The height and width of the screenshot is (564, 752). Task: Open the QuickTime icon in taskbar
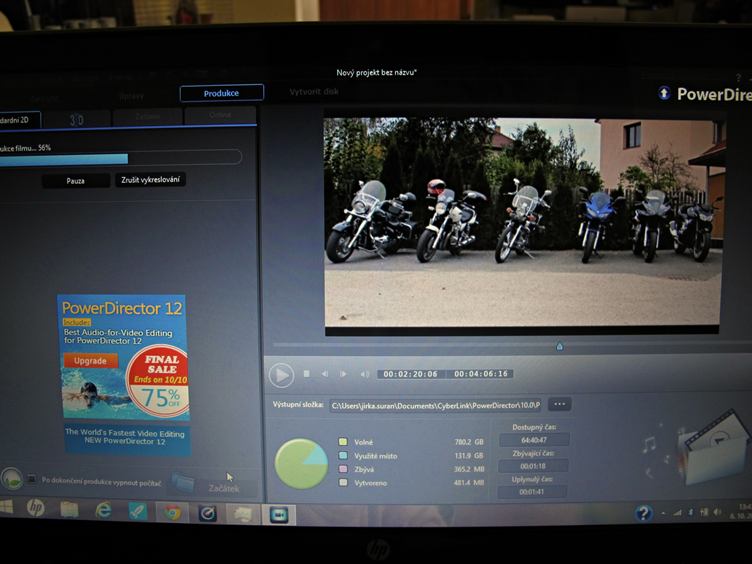point(208,514)
